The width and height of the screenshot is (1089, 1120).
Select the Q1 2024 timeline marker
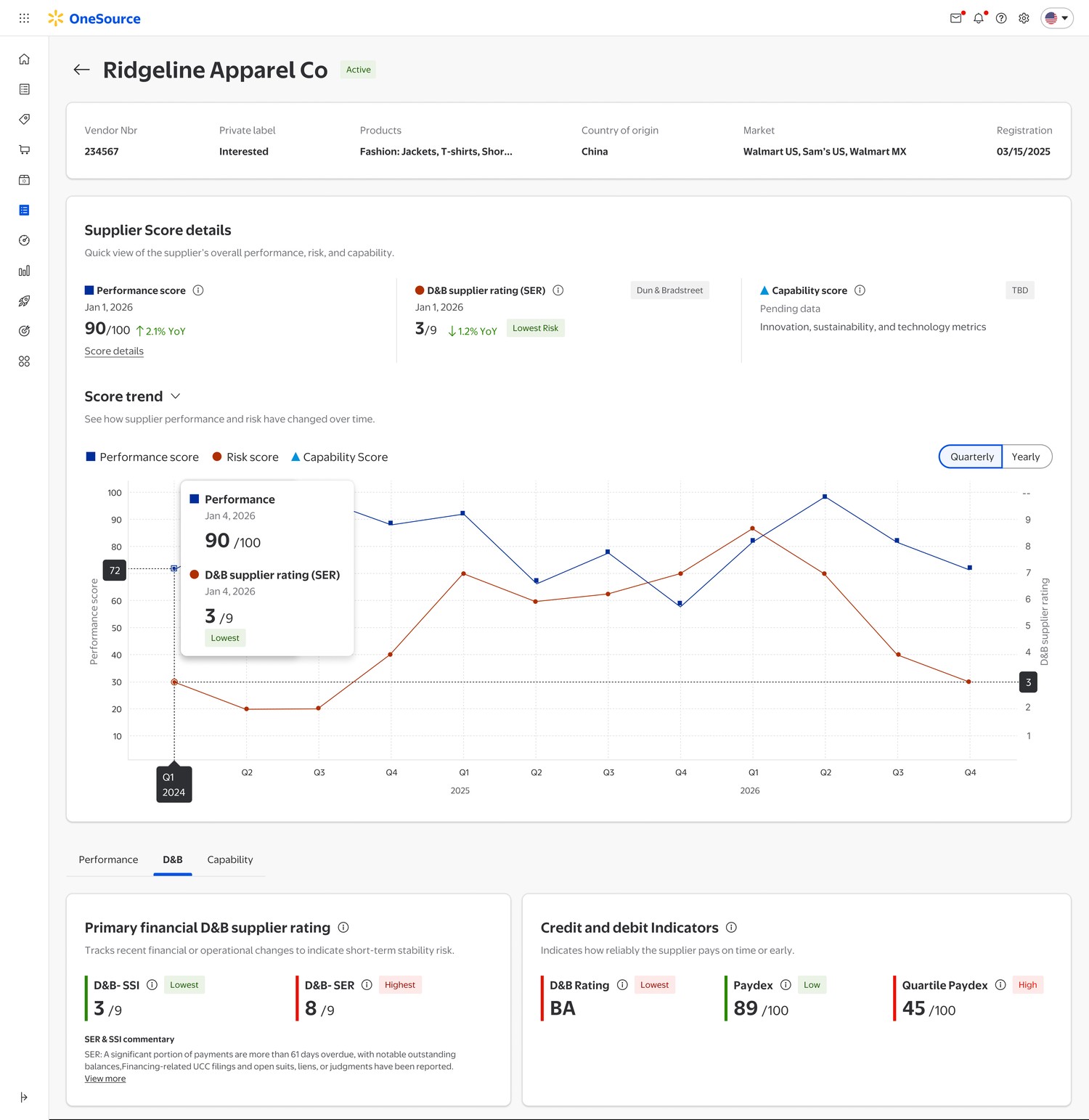pos(174,785)
